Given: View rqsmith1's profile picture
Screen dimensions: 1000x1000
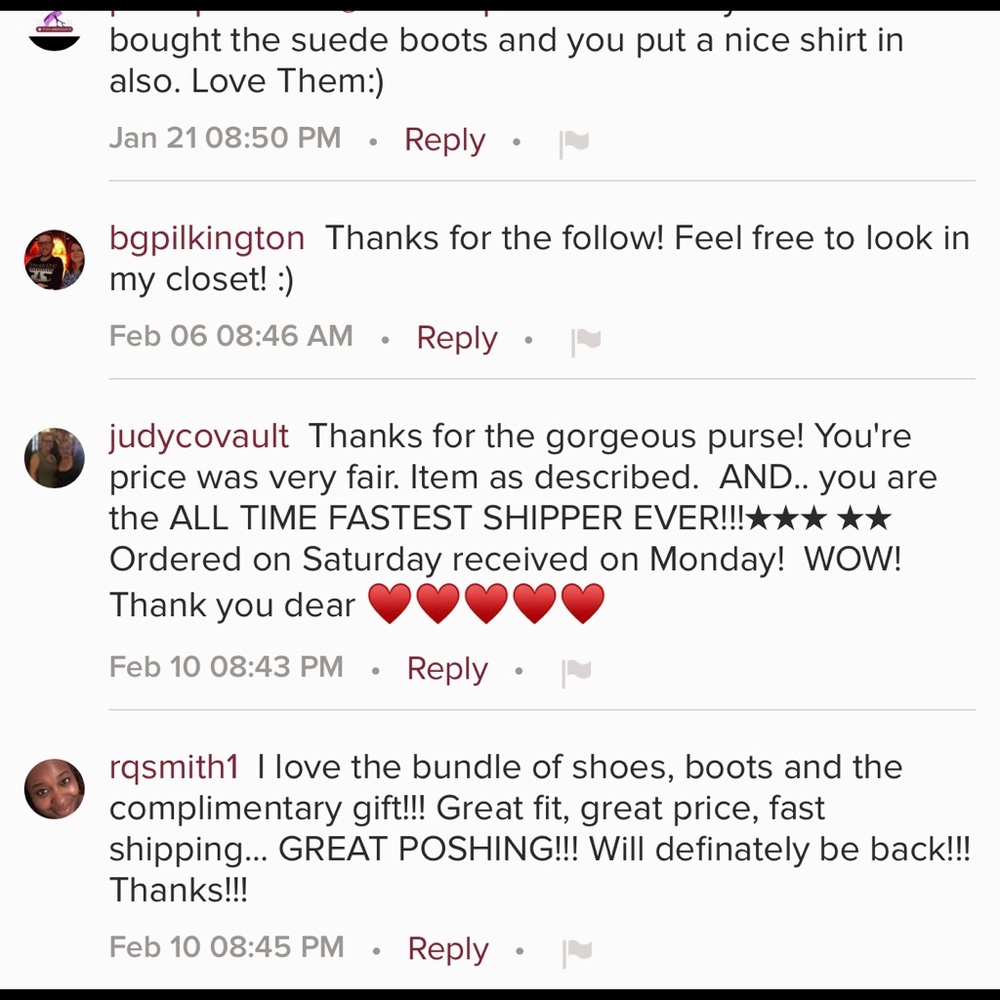Looking at the screenshot, I should tap(54, 787).
